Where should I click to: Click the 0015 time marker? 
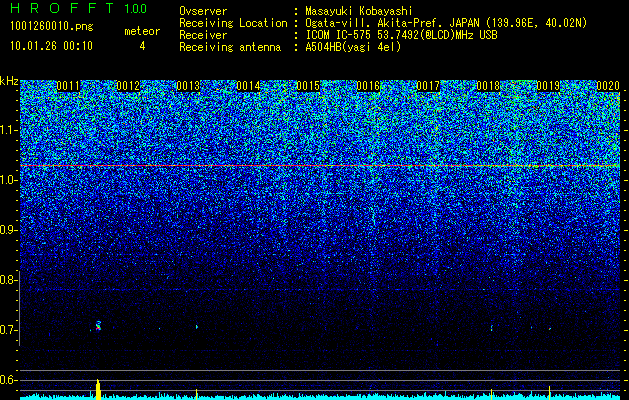pos(308,86)
